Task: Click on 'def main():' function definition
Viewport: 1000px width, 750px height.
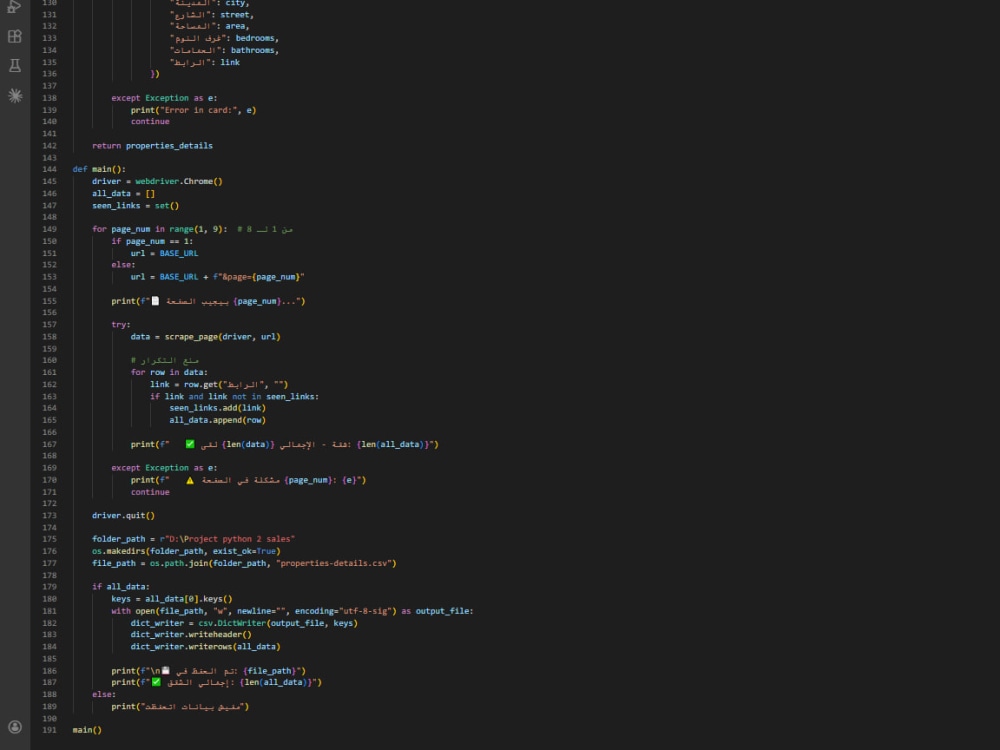Action: click(99, 169)
